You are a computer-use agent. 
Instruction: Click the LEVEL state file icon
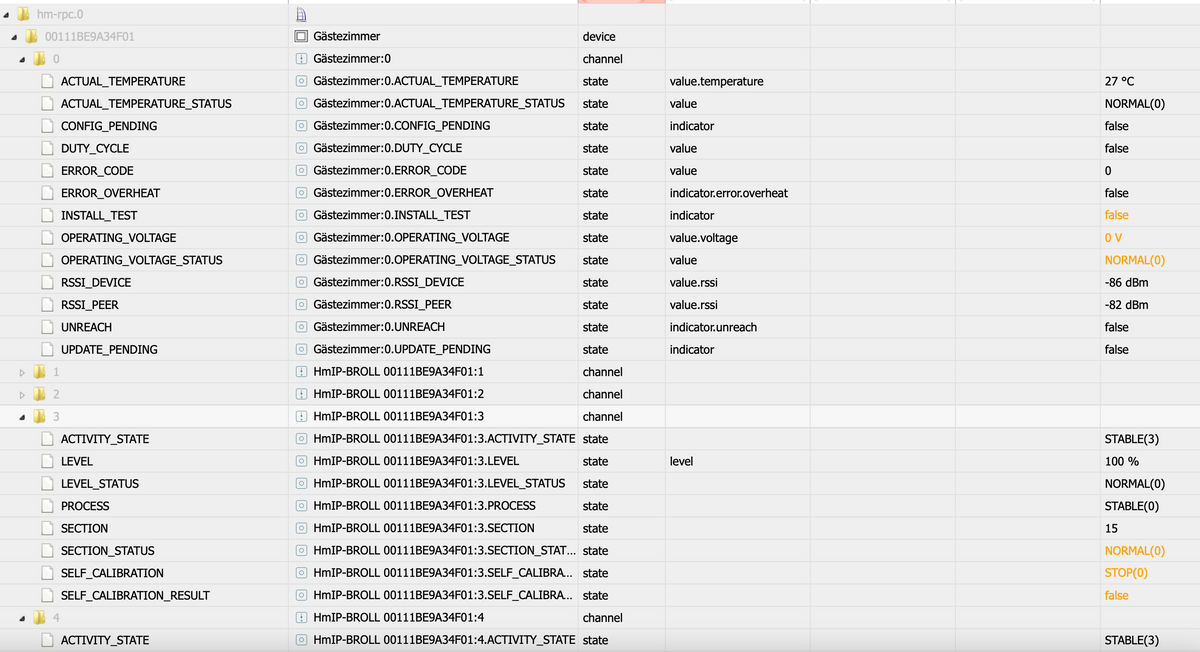tap(47, 461)
